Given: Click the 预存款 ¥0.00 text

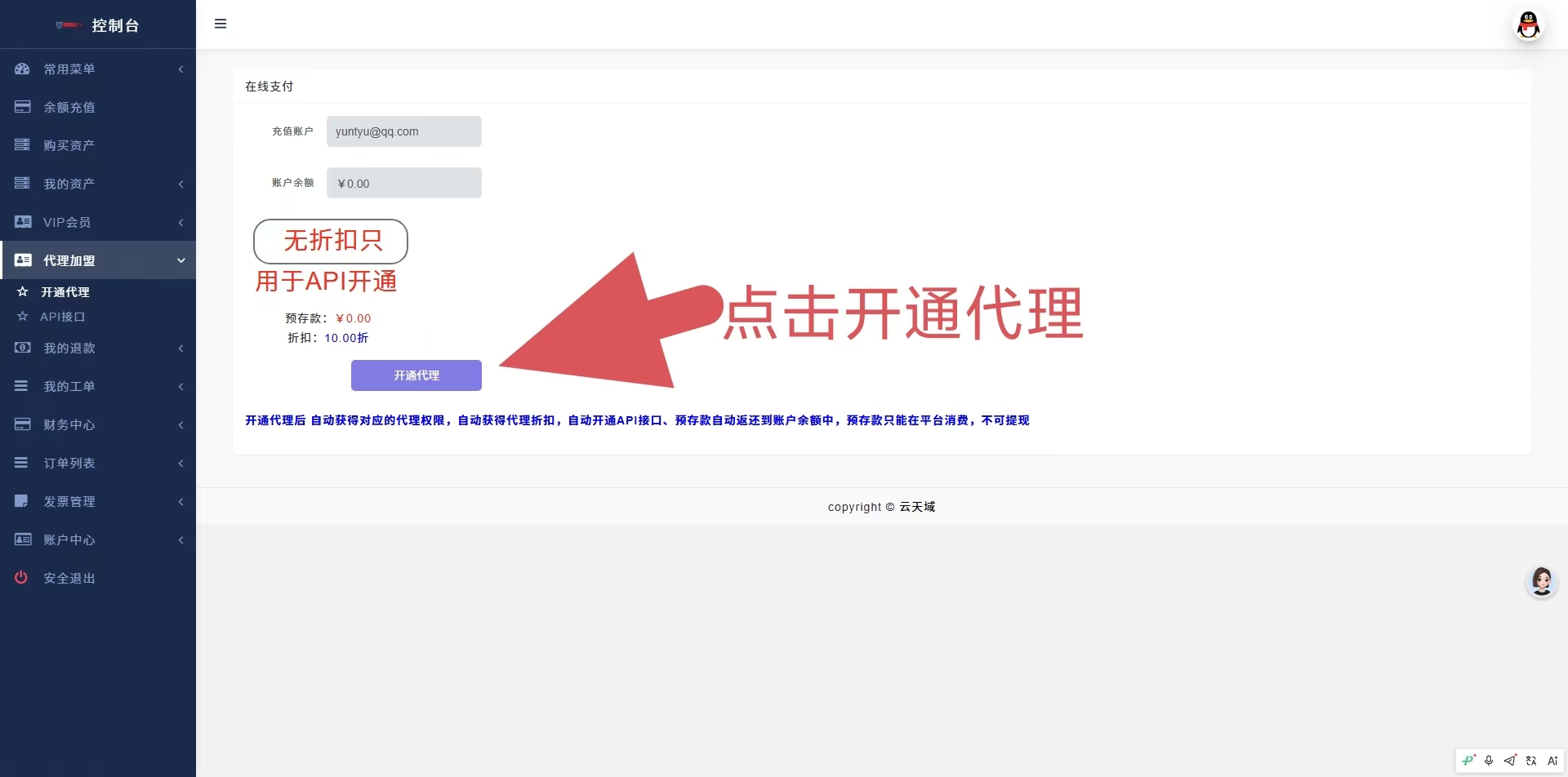Looking at the screenshot, I should (x=328, y=318).
